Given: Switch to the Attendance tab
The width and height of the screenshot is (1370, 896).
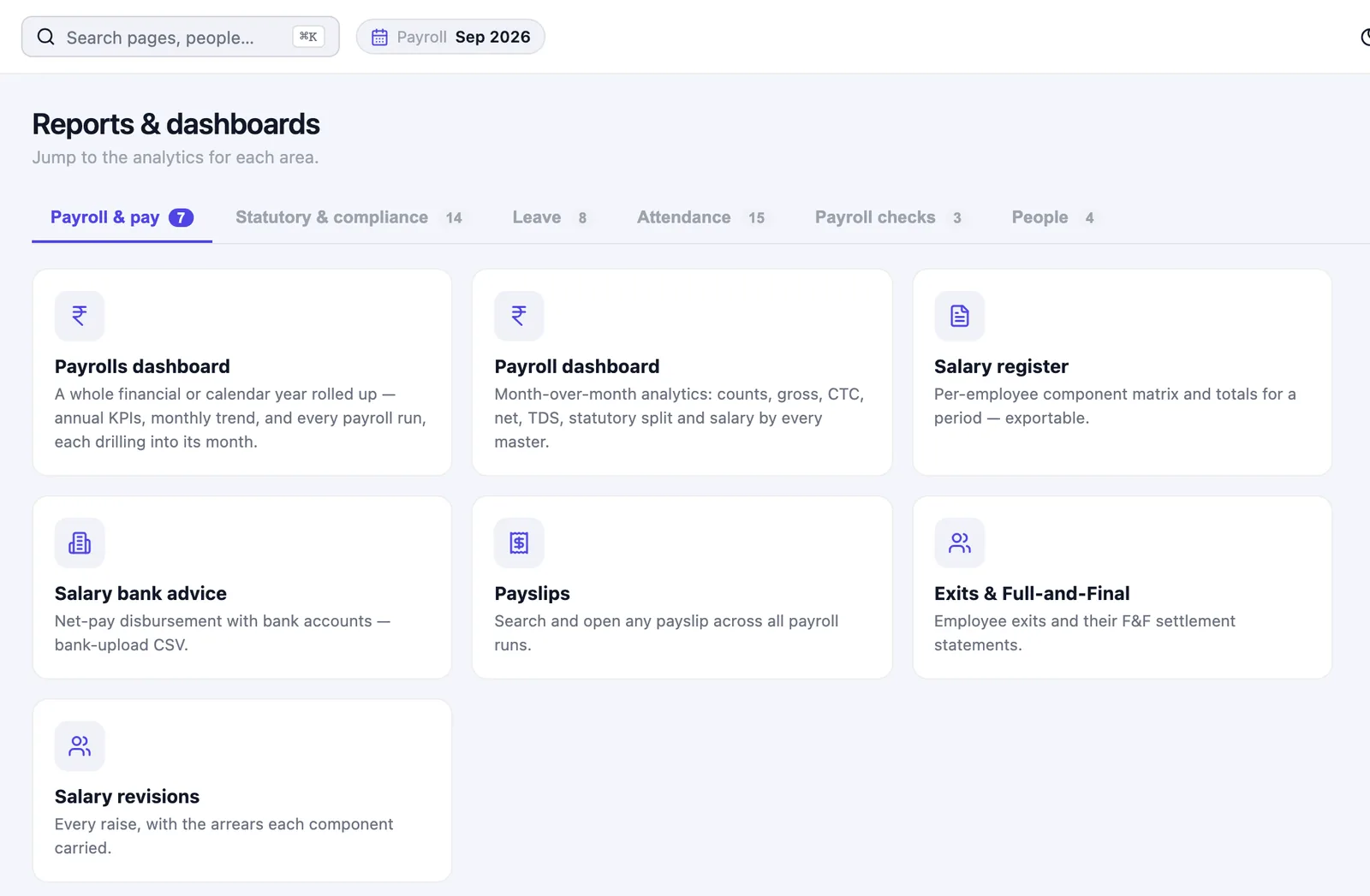Looking at the screenshot, I should [701, 217].
